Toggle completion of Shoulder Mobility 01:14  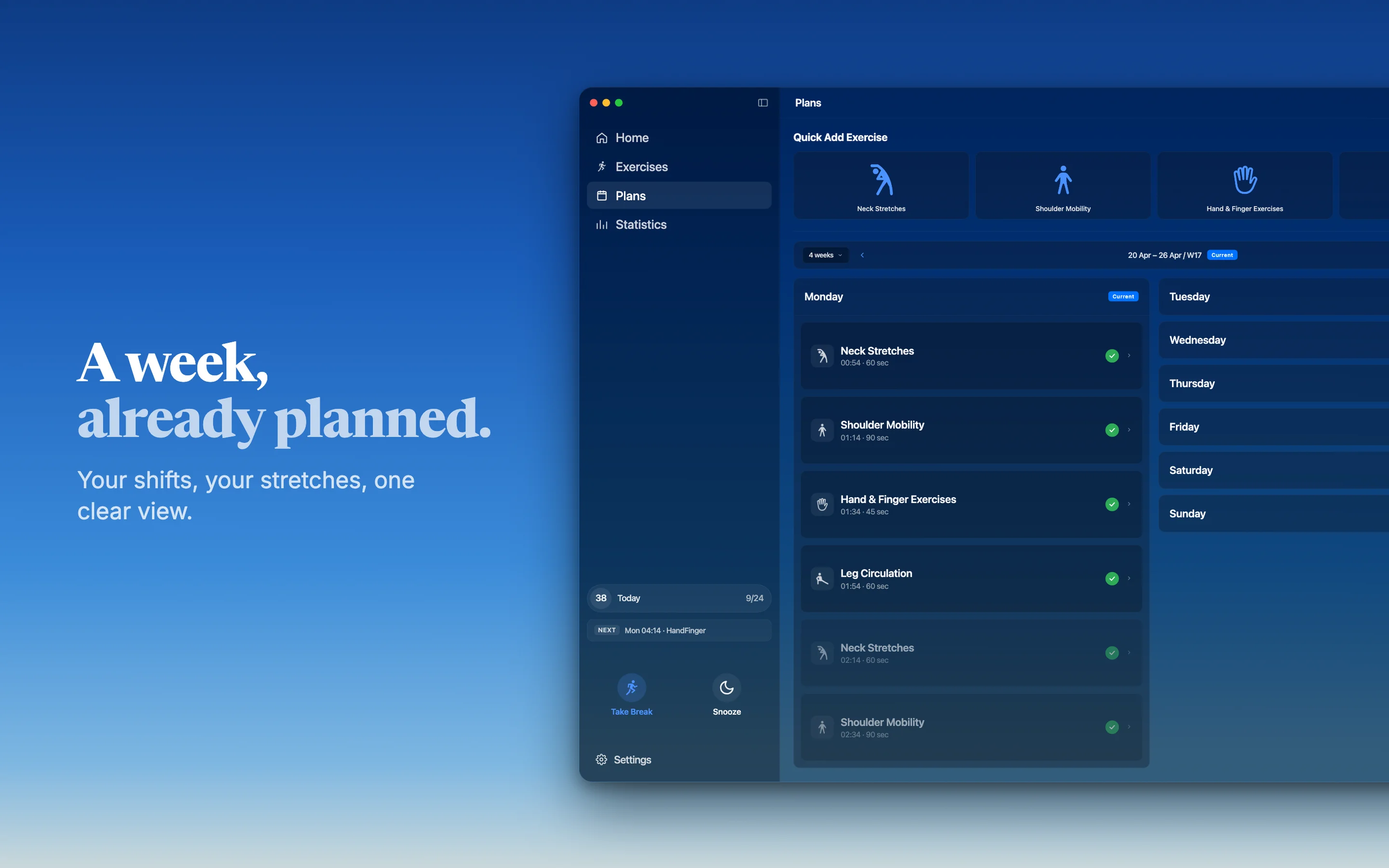pos(1112,430)
